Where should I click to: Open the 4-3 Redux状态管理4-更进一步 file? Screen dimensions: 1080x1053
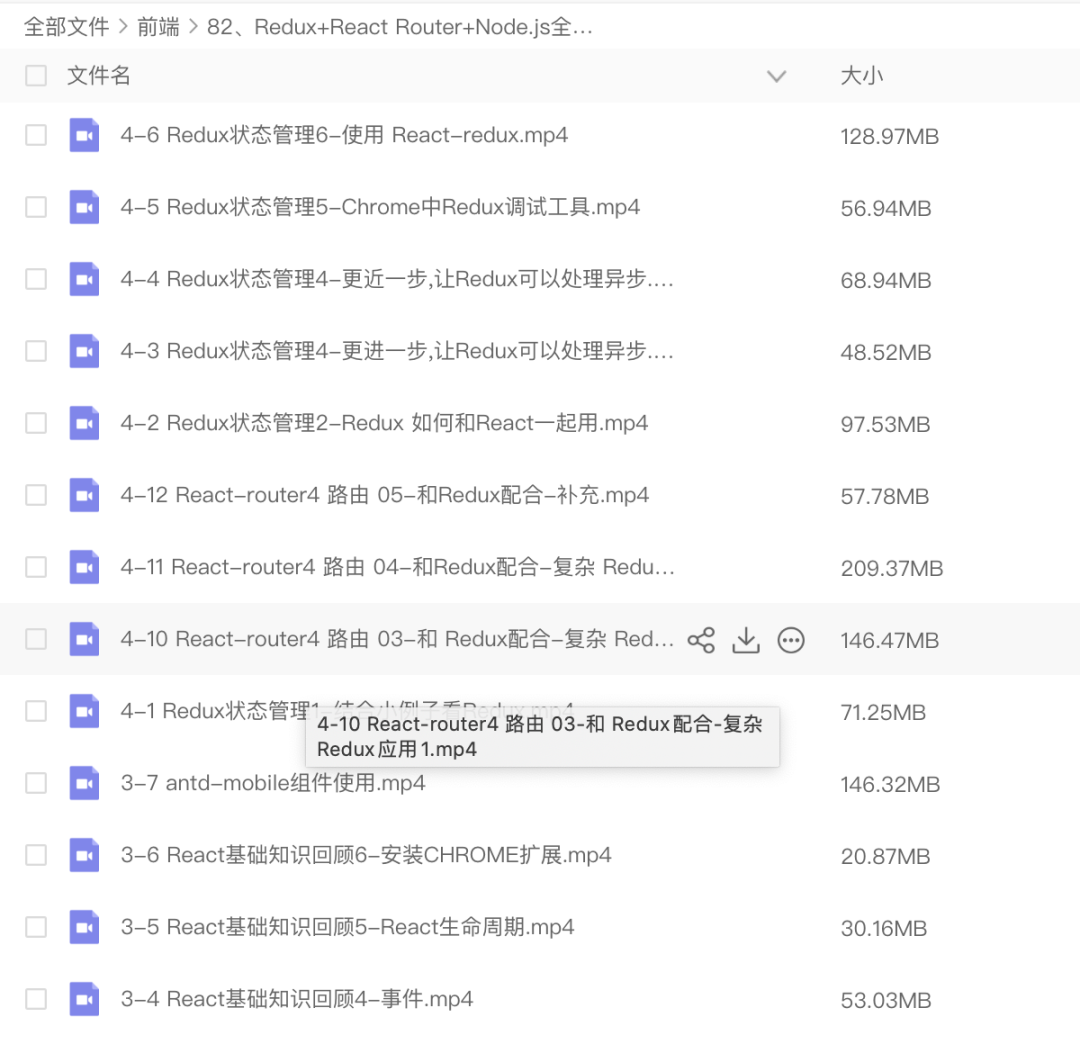pos(397,351)
